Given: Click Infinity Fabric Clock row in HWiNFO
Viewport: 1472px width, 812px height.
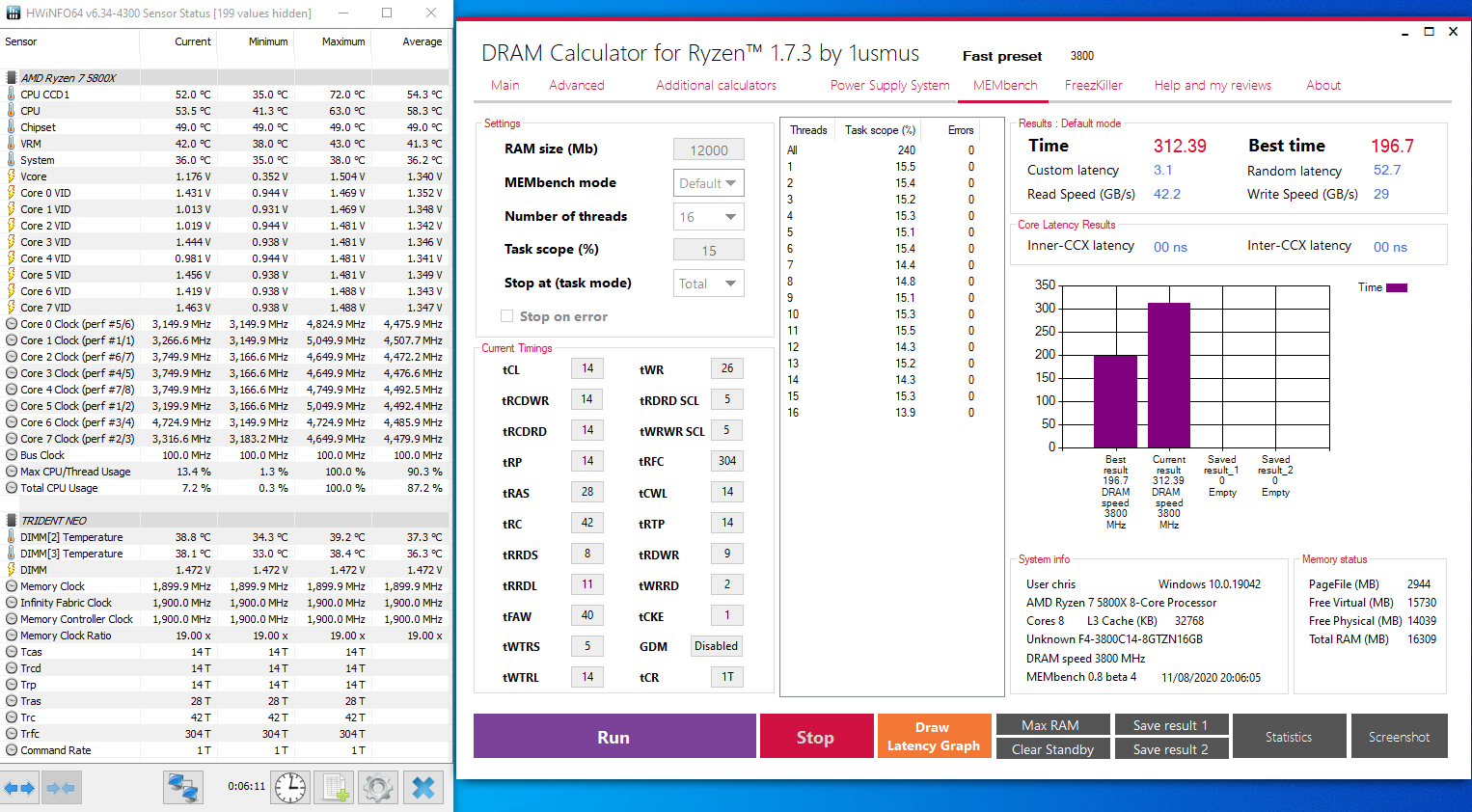Looking at the screenshot, I should tap(225, 603).
